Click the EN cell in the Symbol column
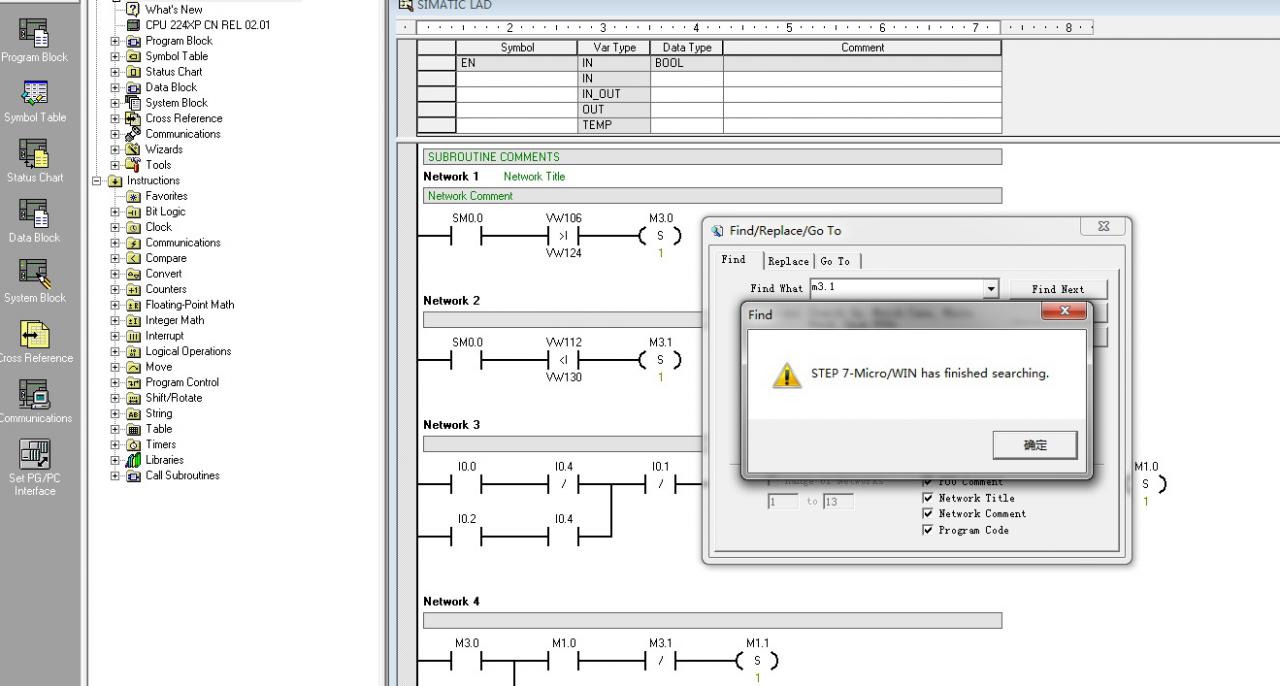The width and height of the screenshot is (1280, 686). 517,63
